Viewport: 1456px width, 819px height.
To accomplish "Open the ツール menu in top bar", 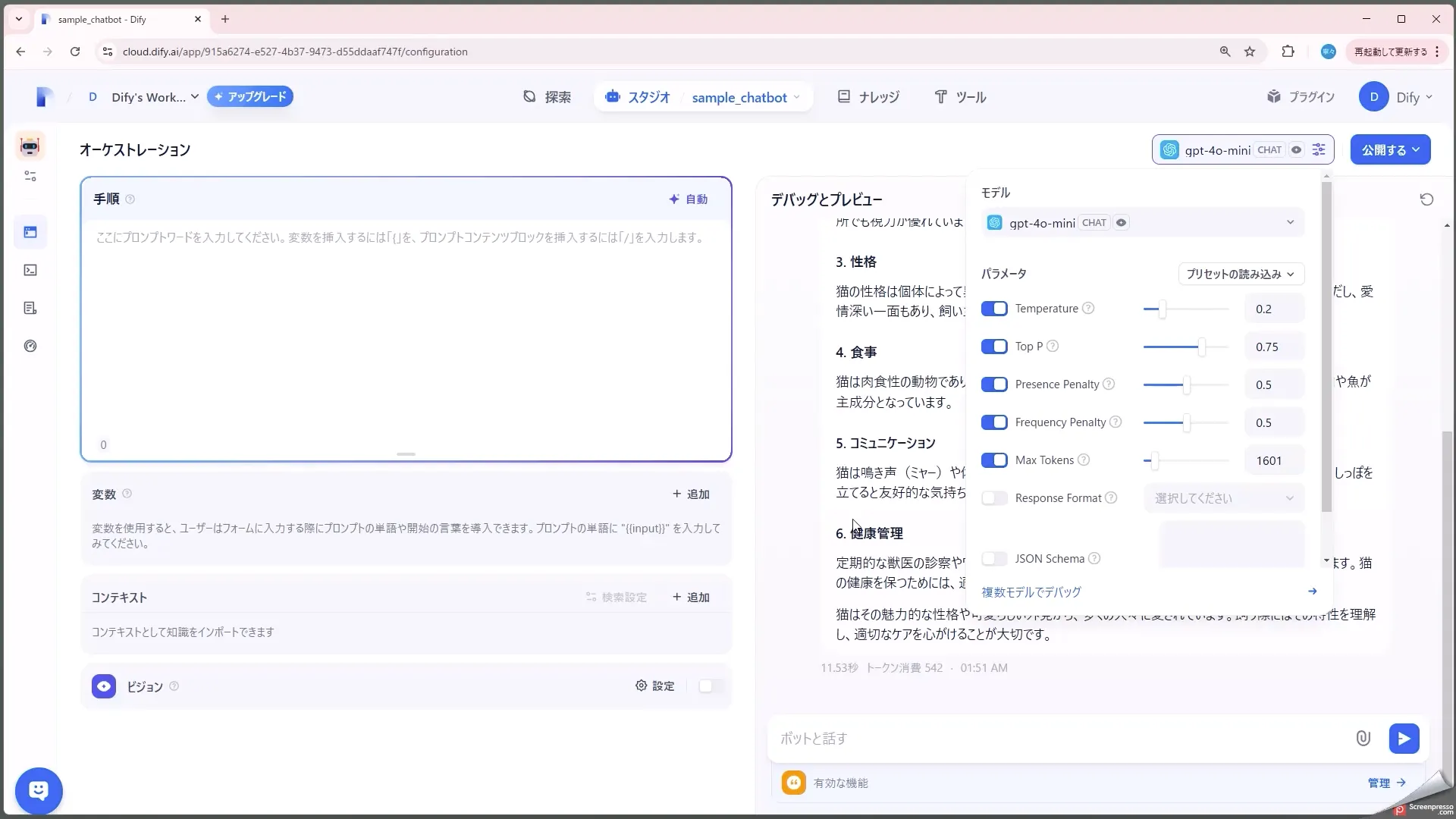I will [x=960, y=96].
